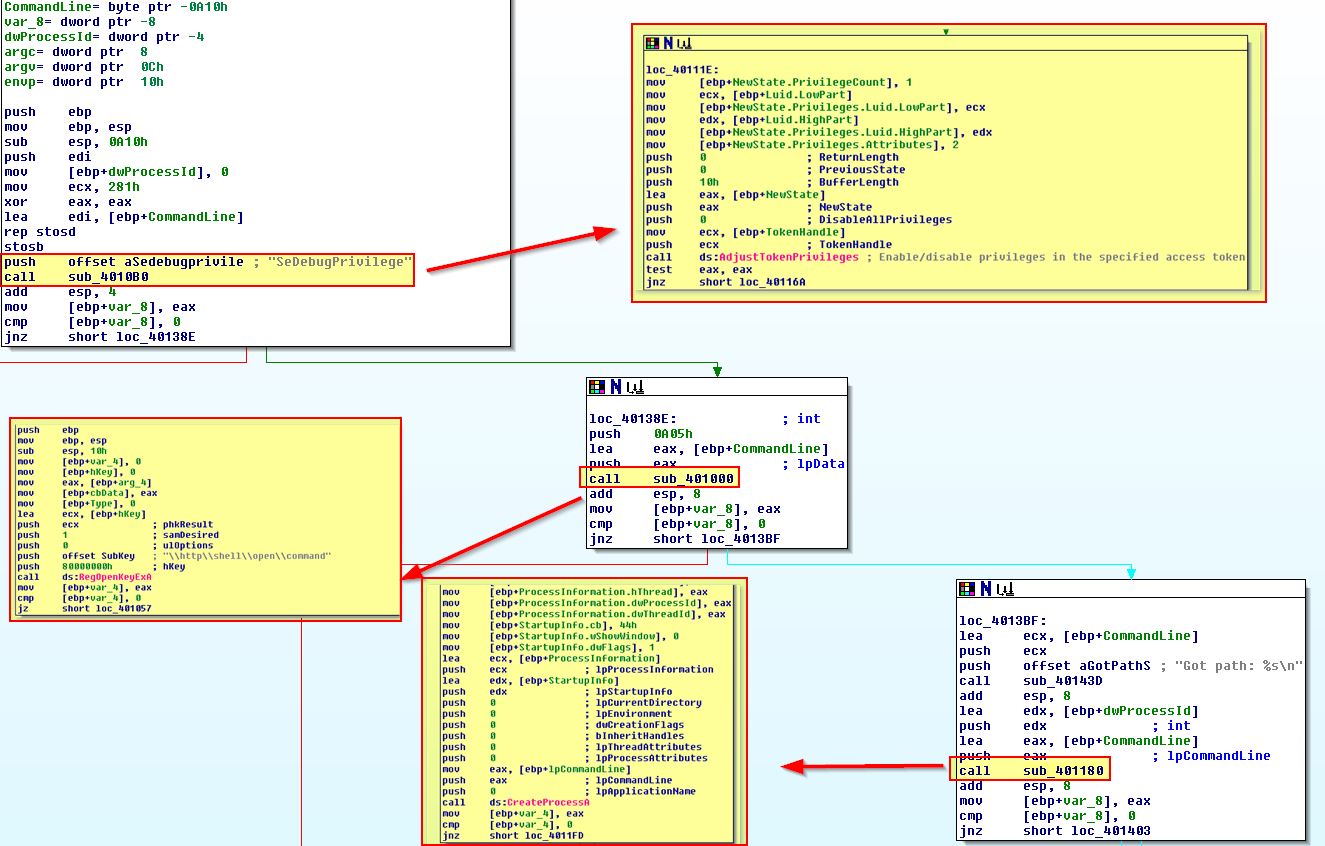The height and width of the screenshot is (846, 1325).
Task: Click mov [ebp+dwProcessId], 0 line
Action: pos(116,172)
